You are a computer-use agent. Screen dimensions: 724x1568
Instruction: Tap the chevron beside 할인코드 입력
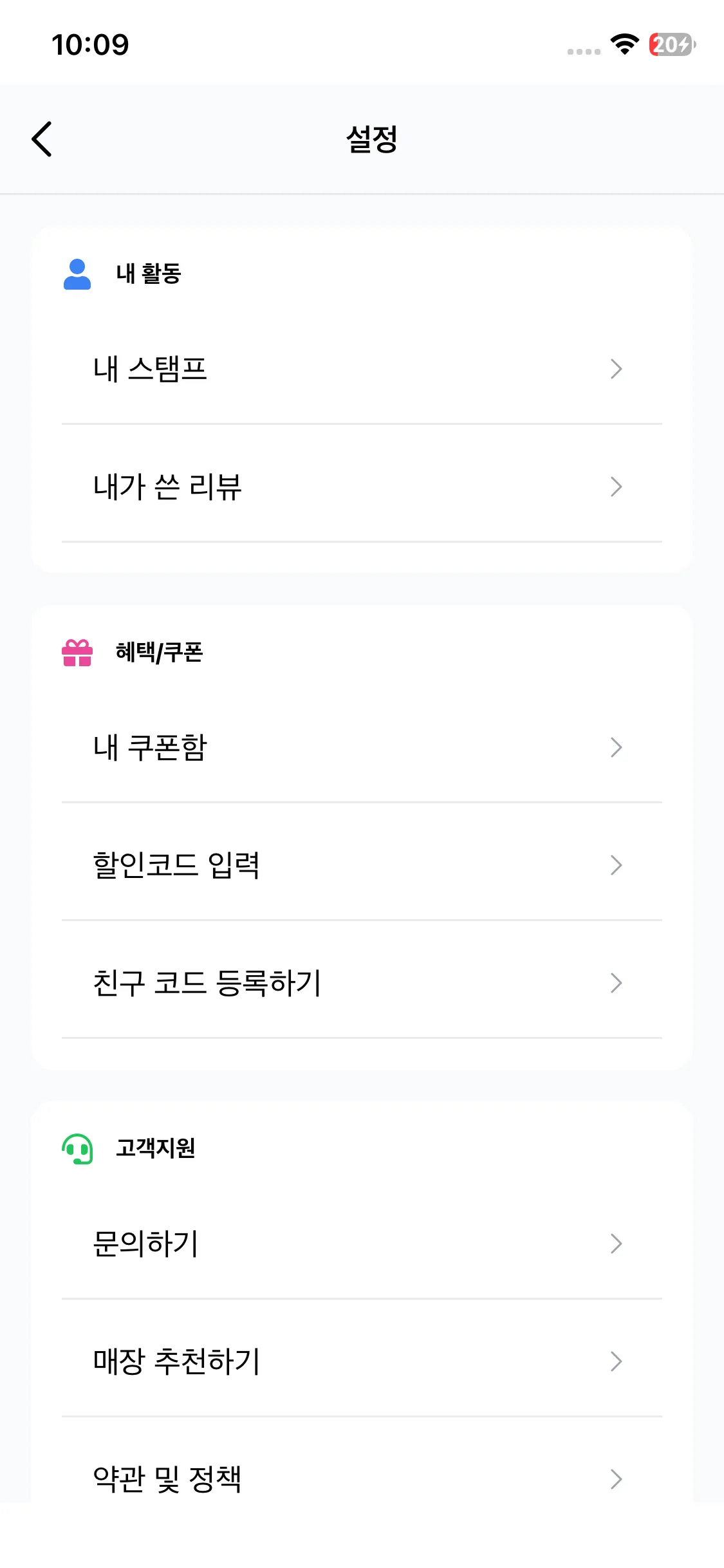coord(616,865)
